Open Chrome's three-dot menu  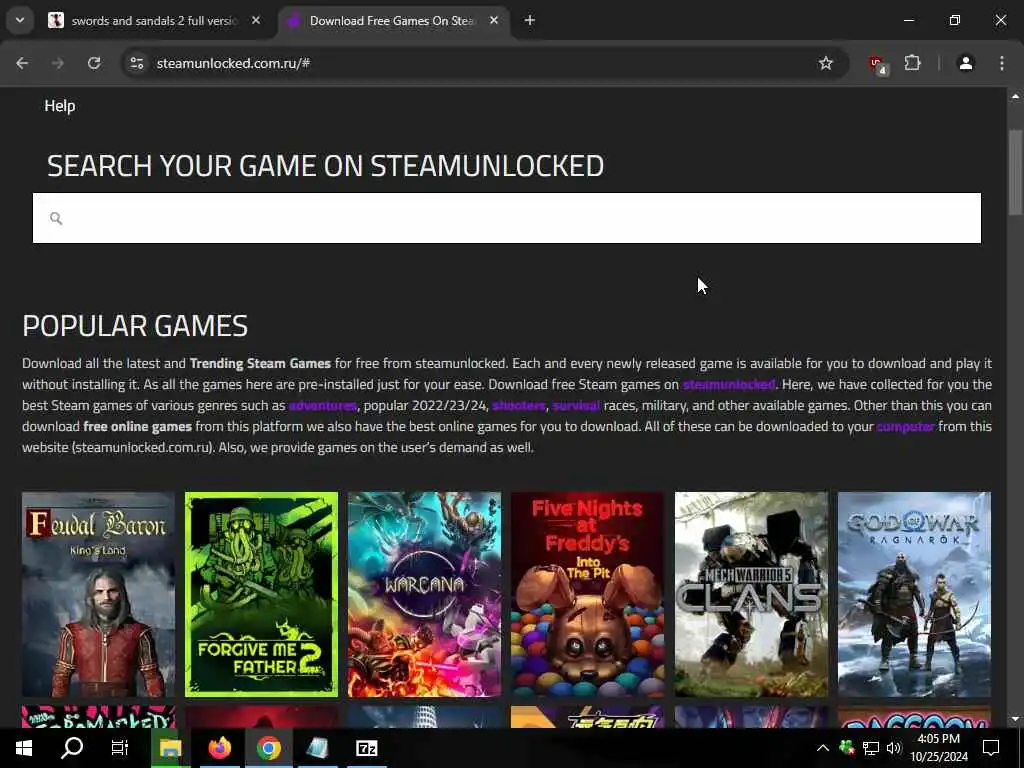[x=1002, y=63]
